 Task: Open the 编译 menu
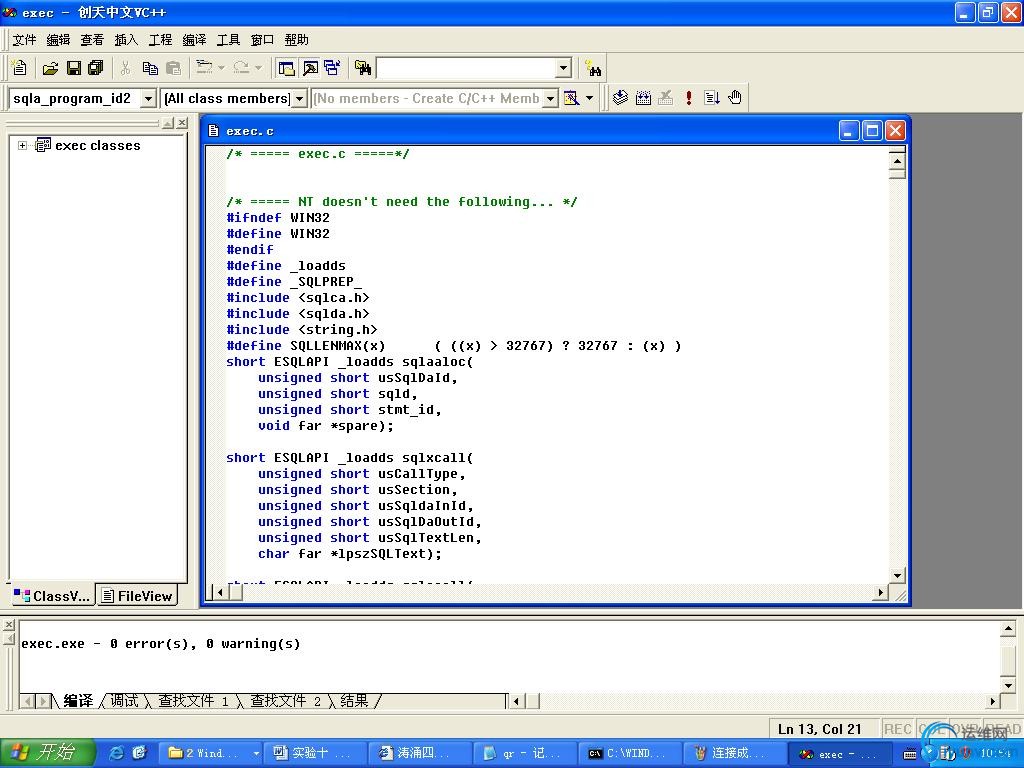coord(194,40)
